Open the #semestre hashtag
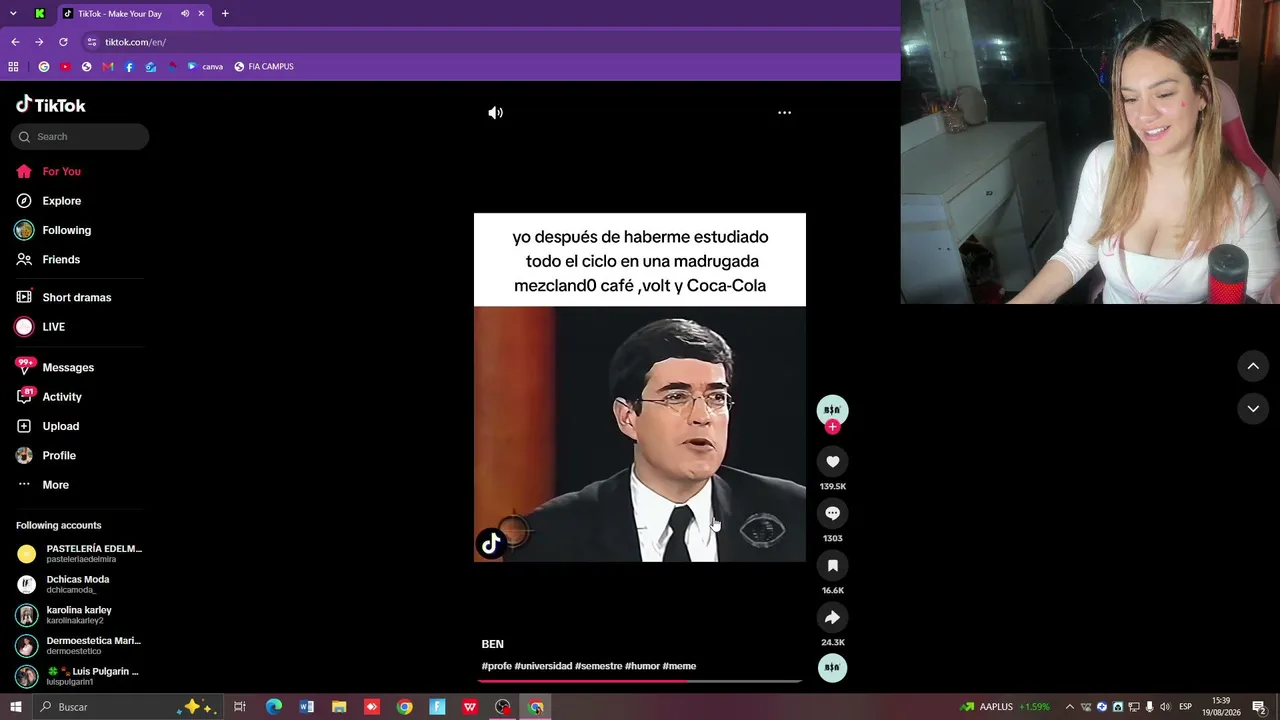Viewport: 1280px width, 720px height. coord(598,666)
